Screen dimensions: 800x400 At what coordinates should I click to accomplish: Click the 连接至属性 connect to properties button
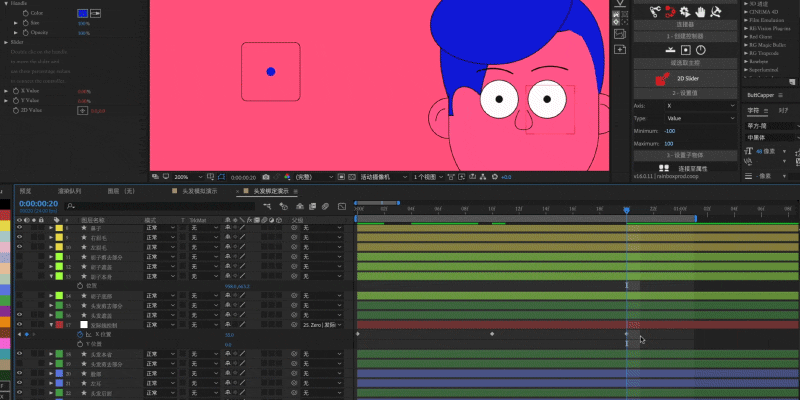pos(685,168)
